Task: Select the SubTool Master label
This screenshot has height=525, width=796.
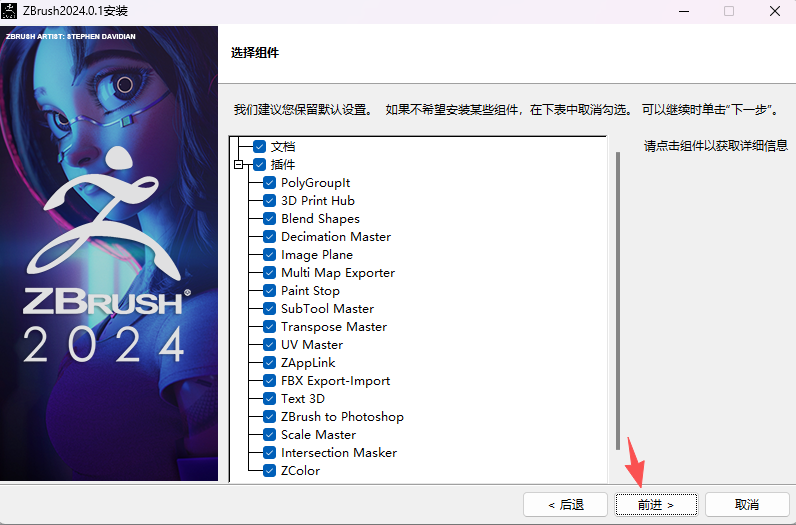Action: point(327,309)
